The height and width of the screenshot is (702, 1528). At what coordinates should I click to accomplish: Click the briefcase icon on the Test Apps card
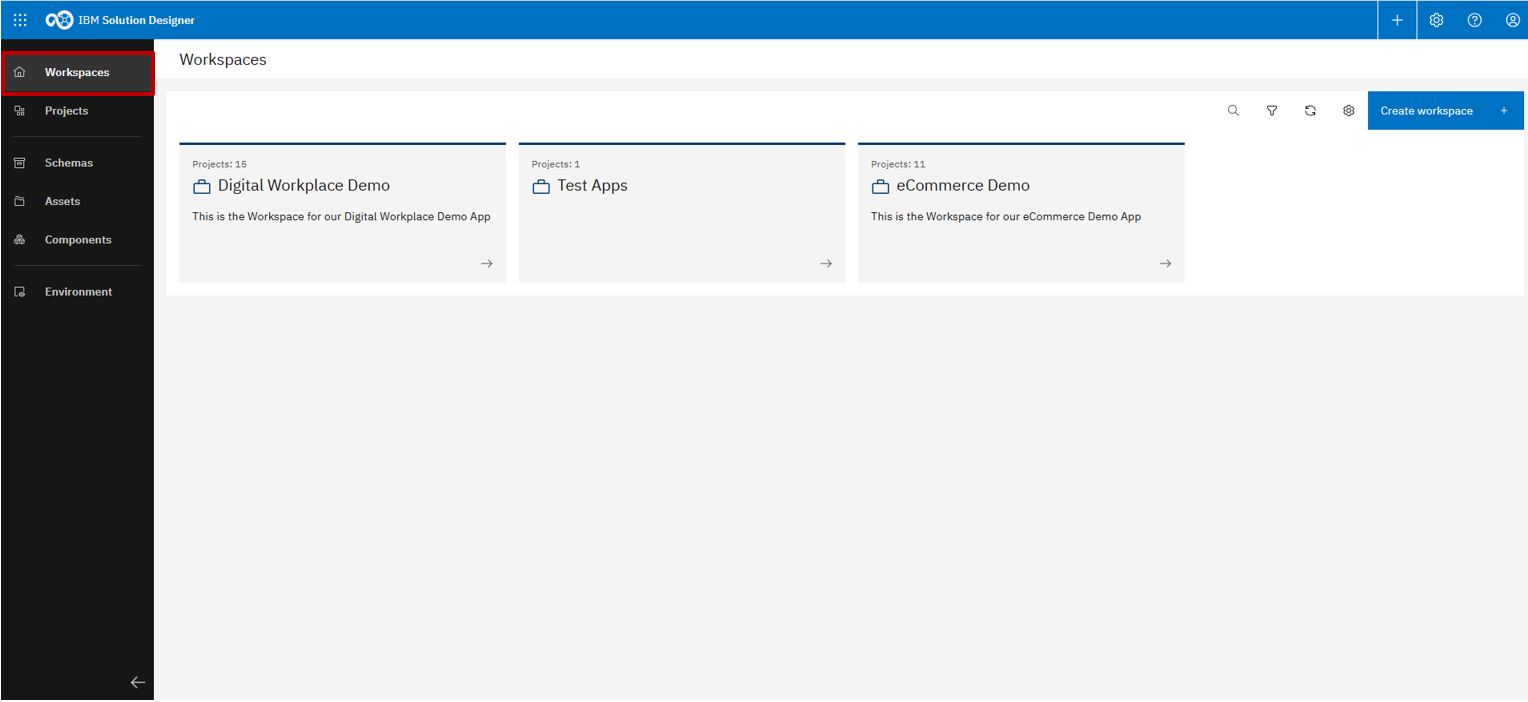pos(541,185)
